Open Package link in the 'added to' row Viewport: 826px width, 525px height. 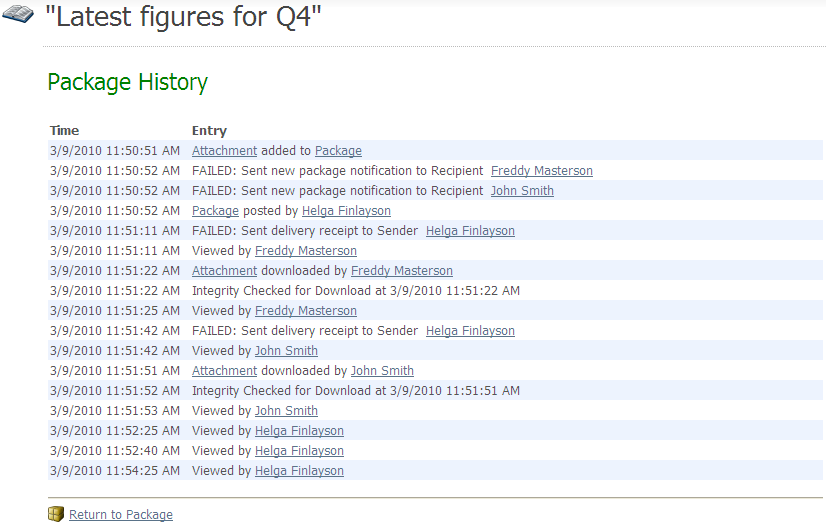pos(338,151)
